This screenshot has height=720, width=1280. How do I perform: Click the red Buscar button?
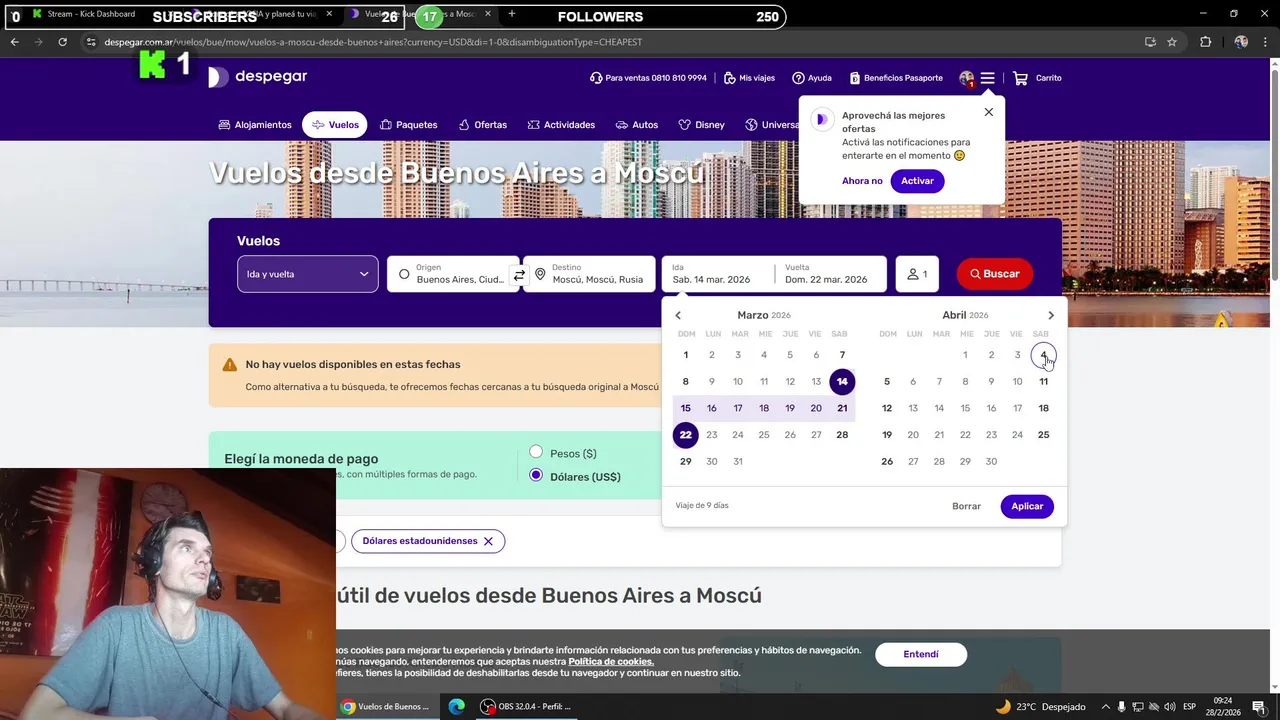tap(995, 274)
